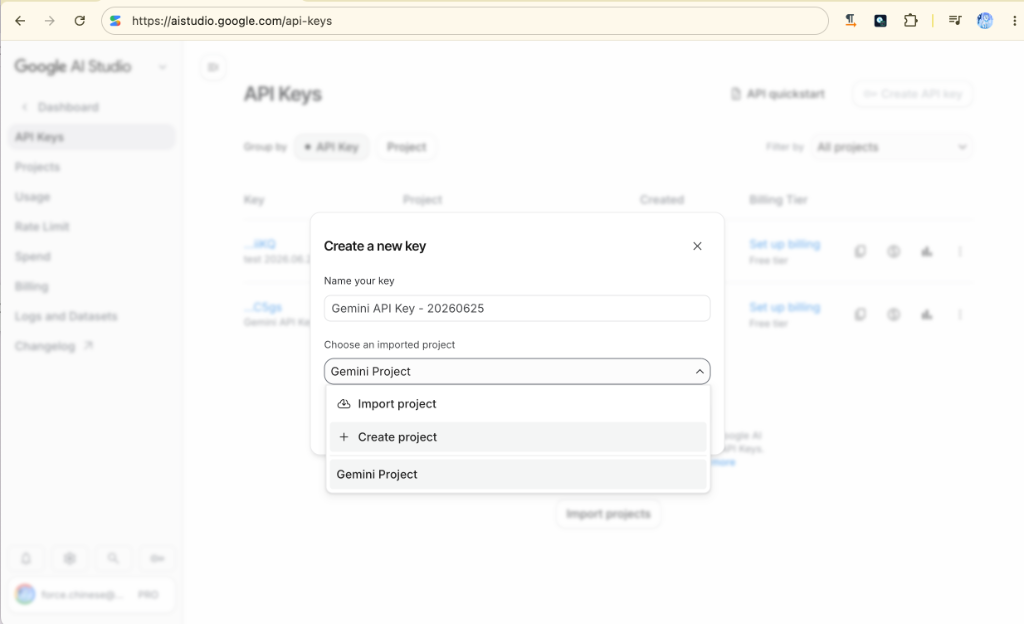Open the account profile in sidebar footer
The width and height of the screenshot is (1024, 624).
(x=92, y=595)
